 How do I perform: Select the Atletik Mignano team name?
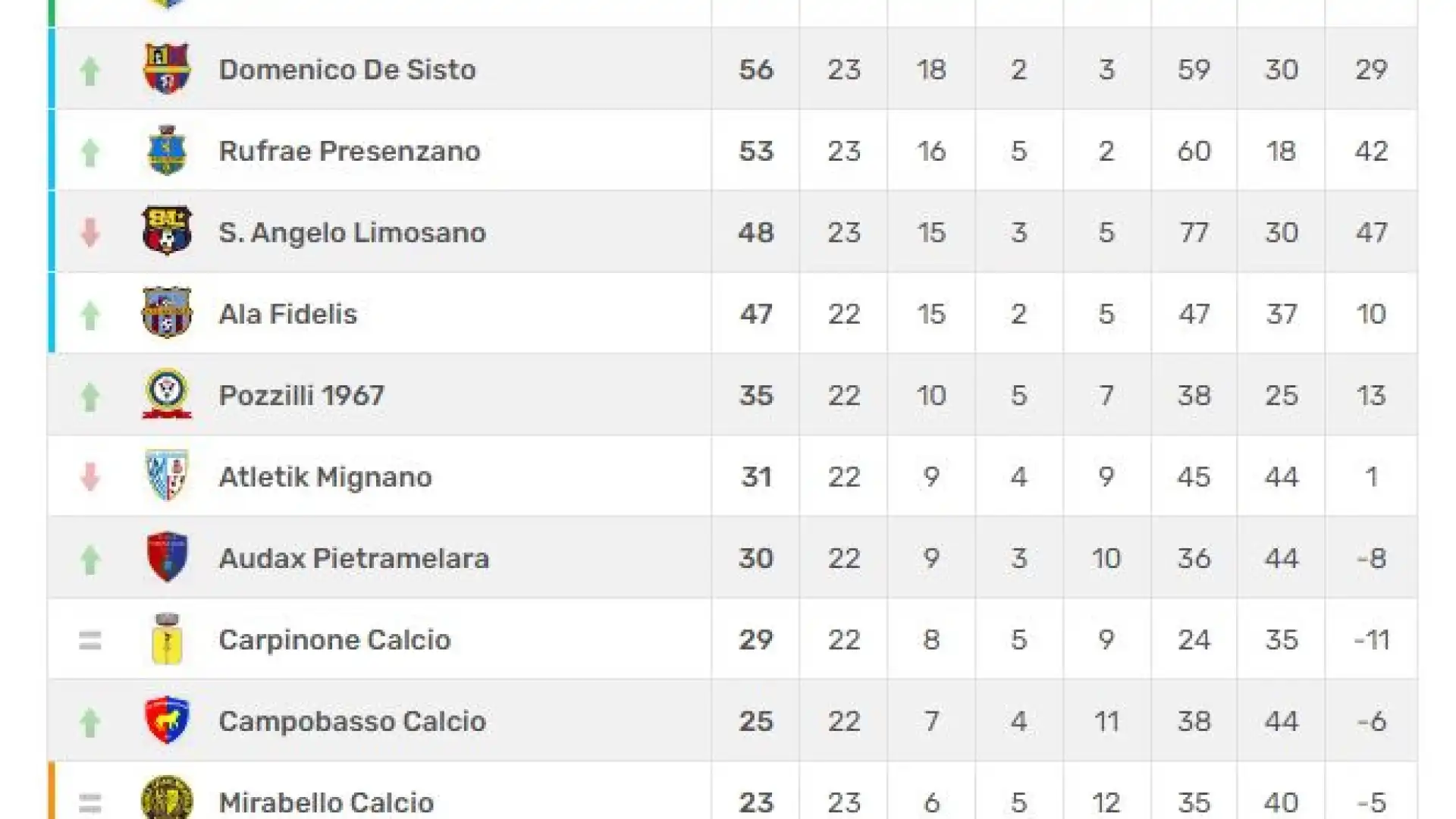(x=325, y=477)
